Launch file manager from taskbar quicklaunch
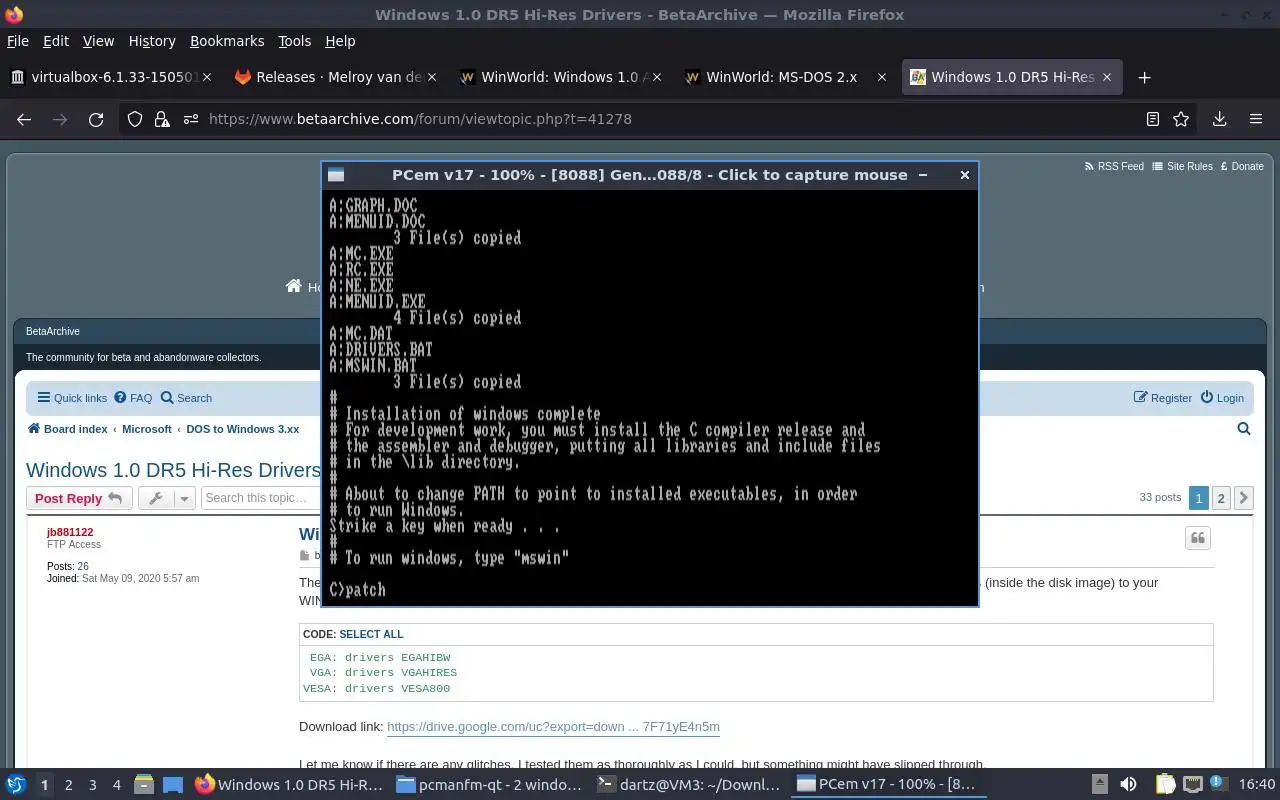The height and width of the screenshot is (800, 1280). pos(143,785)
